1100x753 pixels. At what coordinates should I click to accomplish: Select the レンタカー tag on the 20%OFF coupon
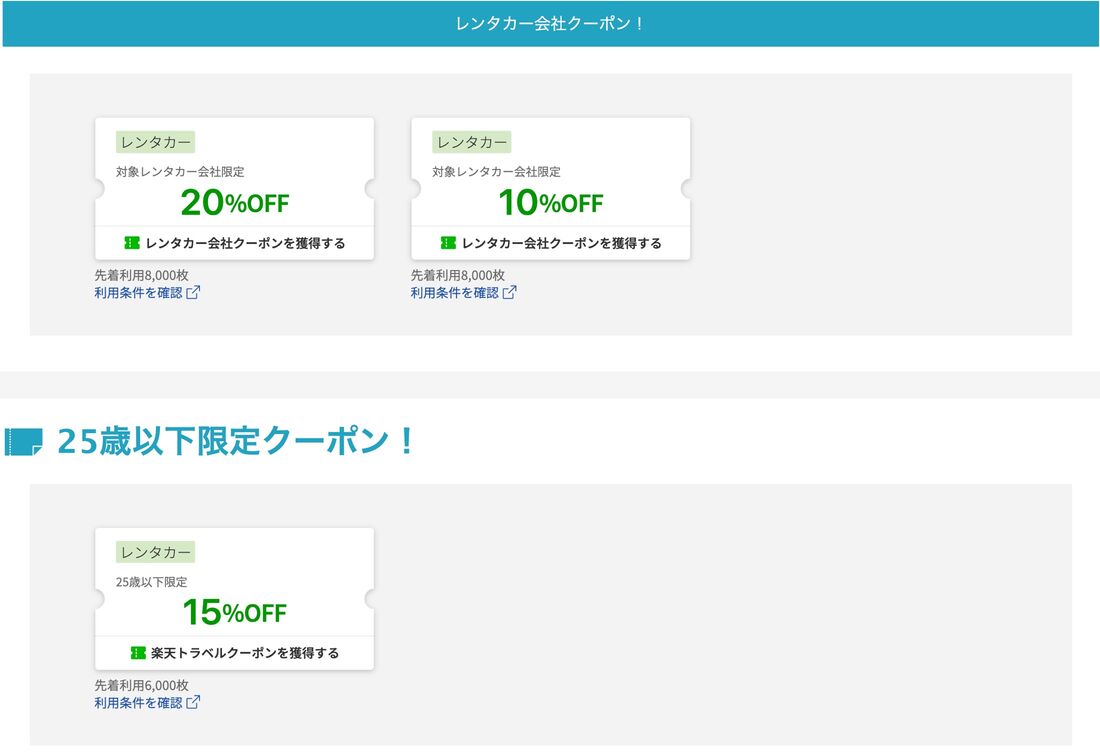point(155,142)
